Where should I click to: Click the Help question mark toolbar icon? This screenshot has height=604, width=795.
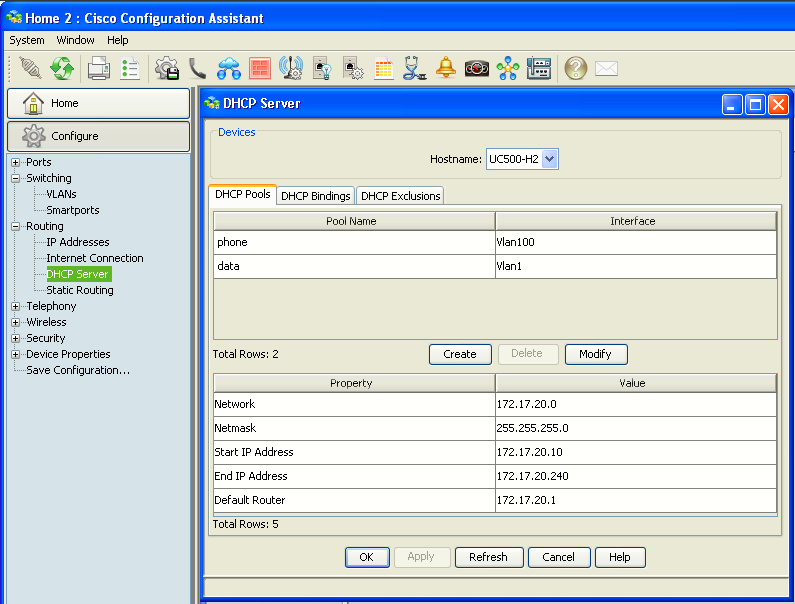(575, 68)
